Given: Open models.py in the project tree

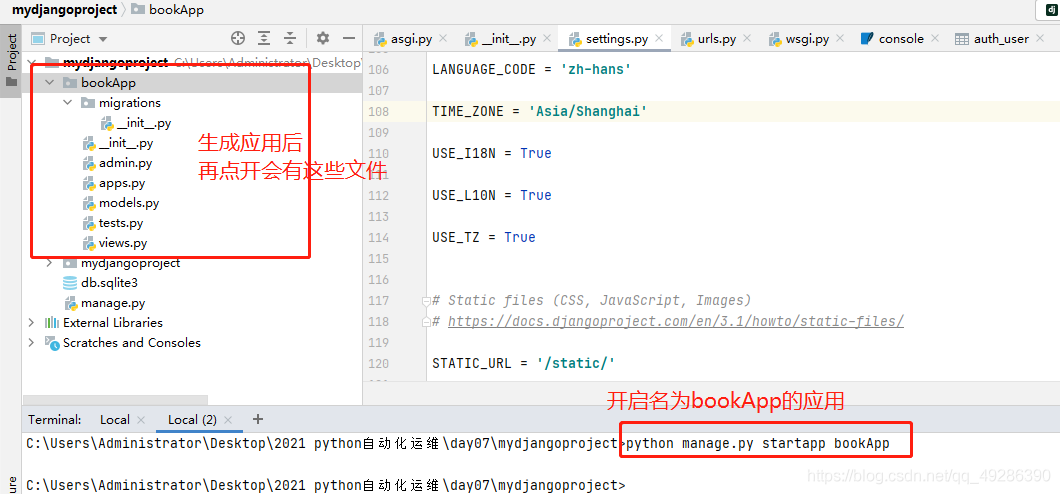Looking at the screenshot, I should [x=129, y=203].
